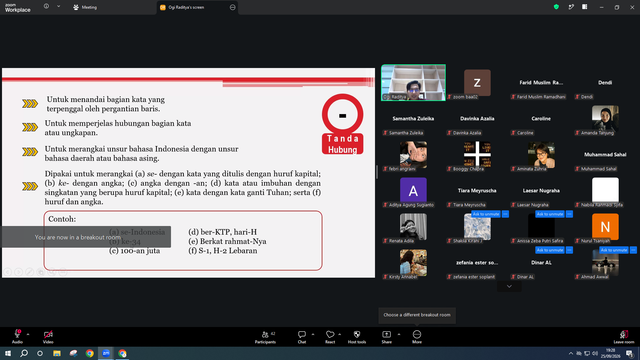Click the green encryption shield icon
Image resolution: width=640 pixels, height=360 pixels.
pos(556,7)
